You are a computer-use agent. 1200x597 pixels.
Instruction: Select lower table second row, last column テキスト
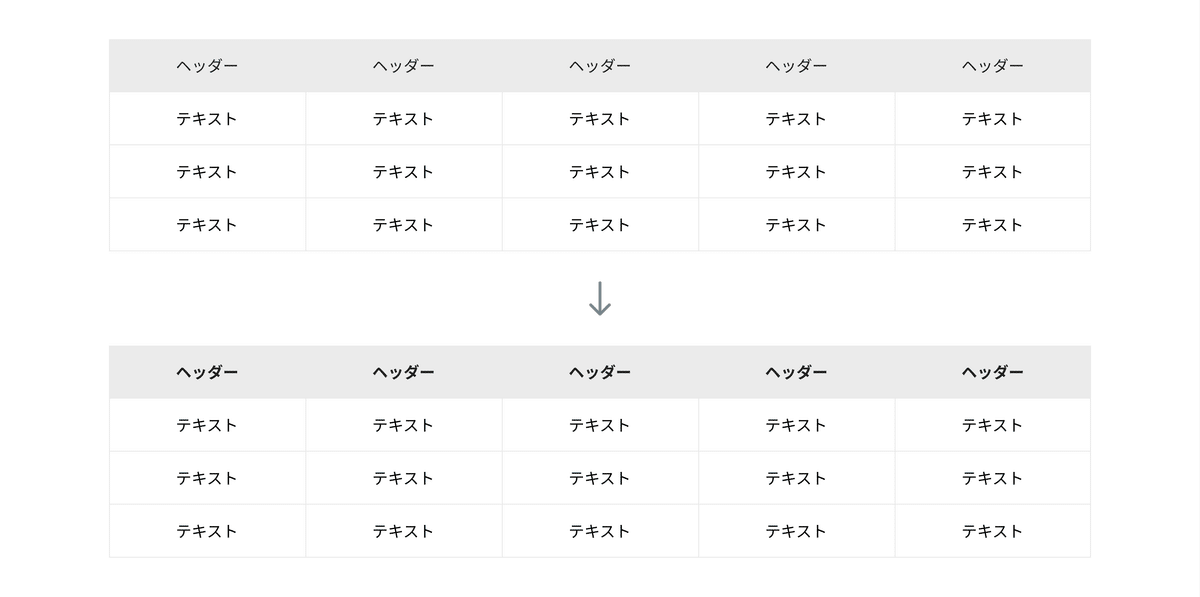[993, 478]
